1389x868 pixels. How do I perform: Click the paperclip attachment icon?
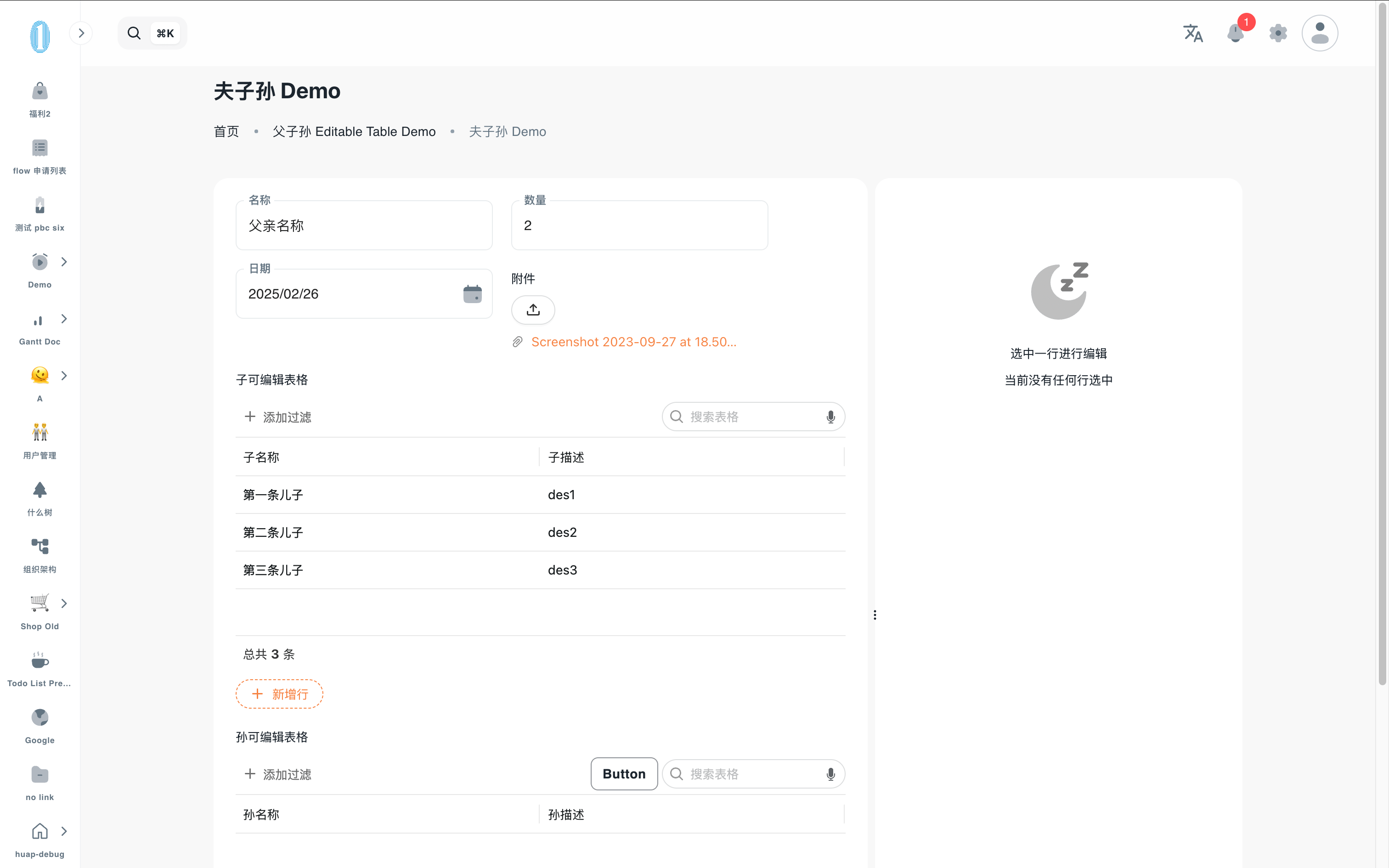coord(518,342)
